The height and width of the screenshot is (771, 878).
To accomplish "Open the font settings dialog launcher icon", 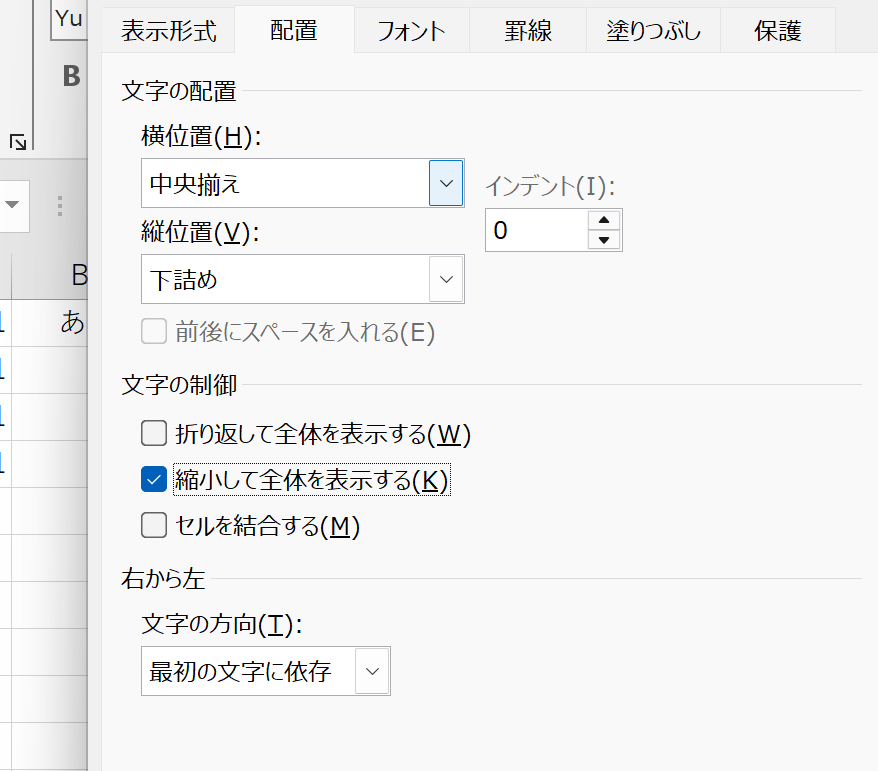I will point(18,142).
